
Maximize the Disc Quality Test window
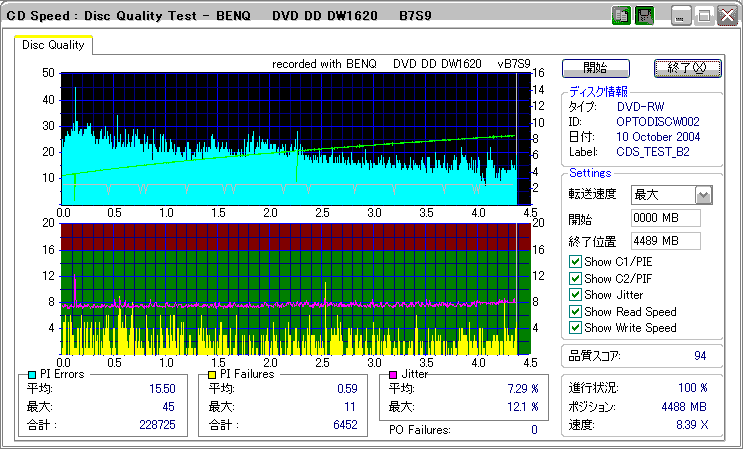coord(703,16)
